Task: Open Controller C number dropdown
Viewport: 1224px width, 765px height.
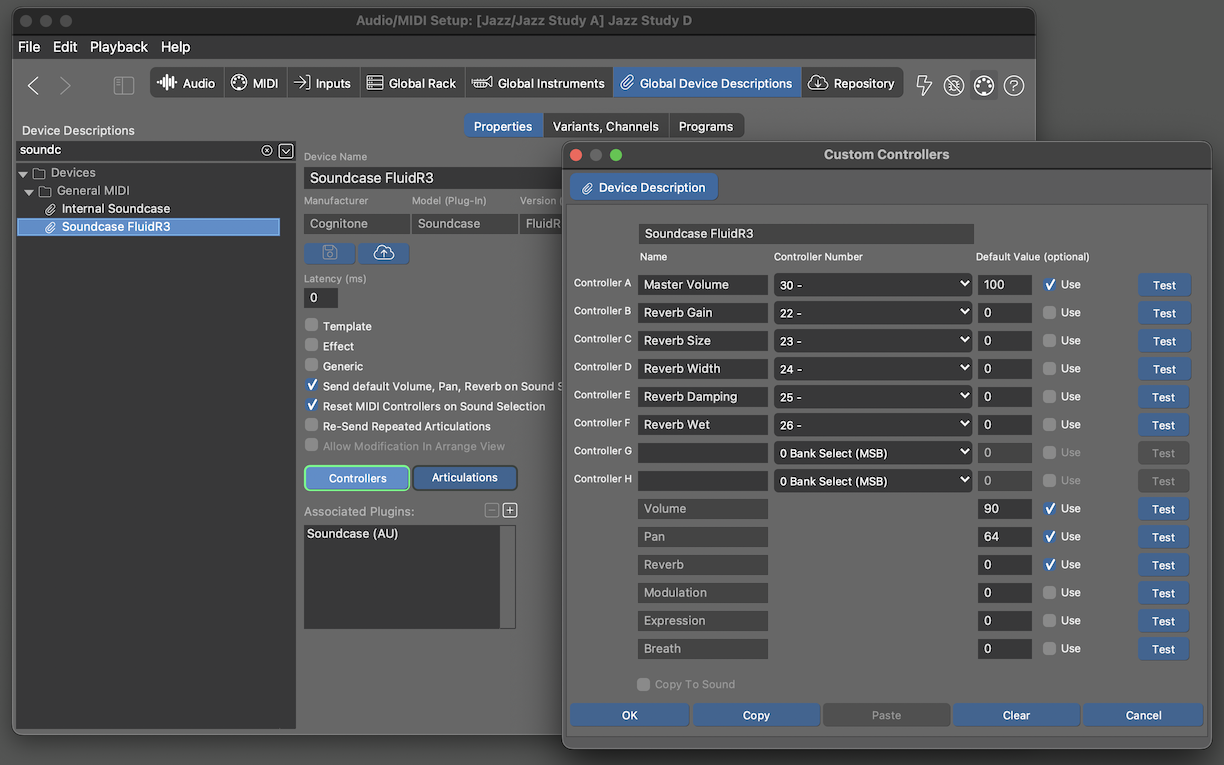Action: tap(873, 341)
